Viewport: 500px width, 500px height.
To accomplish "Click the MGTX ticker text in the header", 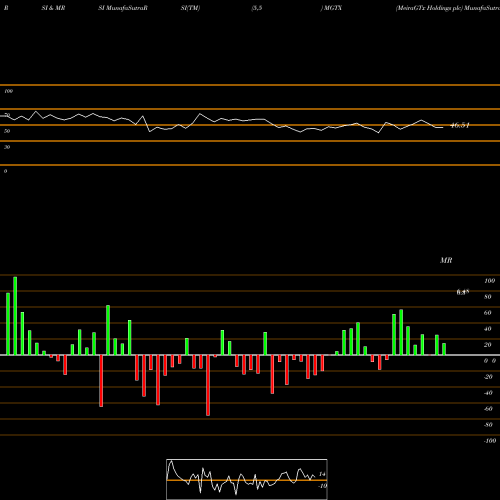I will click(x=333, y=8).
